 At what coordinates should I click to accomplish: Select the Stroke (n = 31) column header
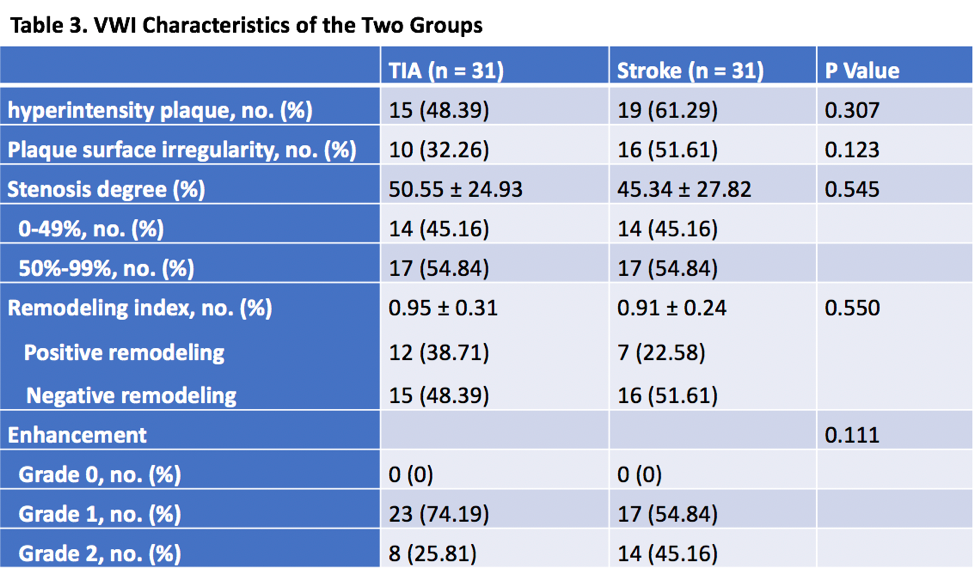coord(690,70)
